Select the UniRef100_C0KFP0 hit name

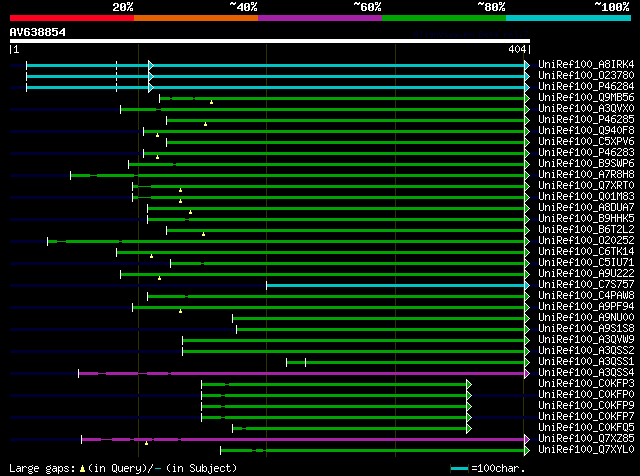[586, 395]
